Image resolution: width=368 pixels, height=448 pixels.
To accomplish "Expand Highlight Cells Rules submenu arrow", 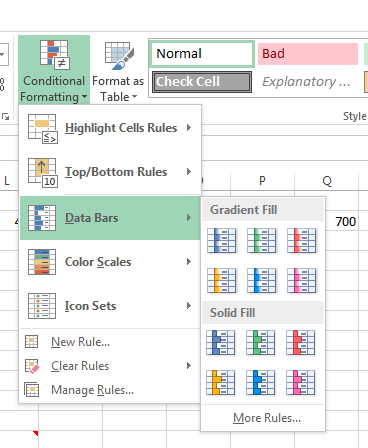I will tap(189, 127).
